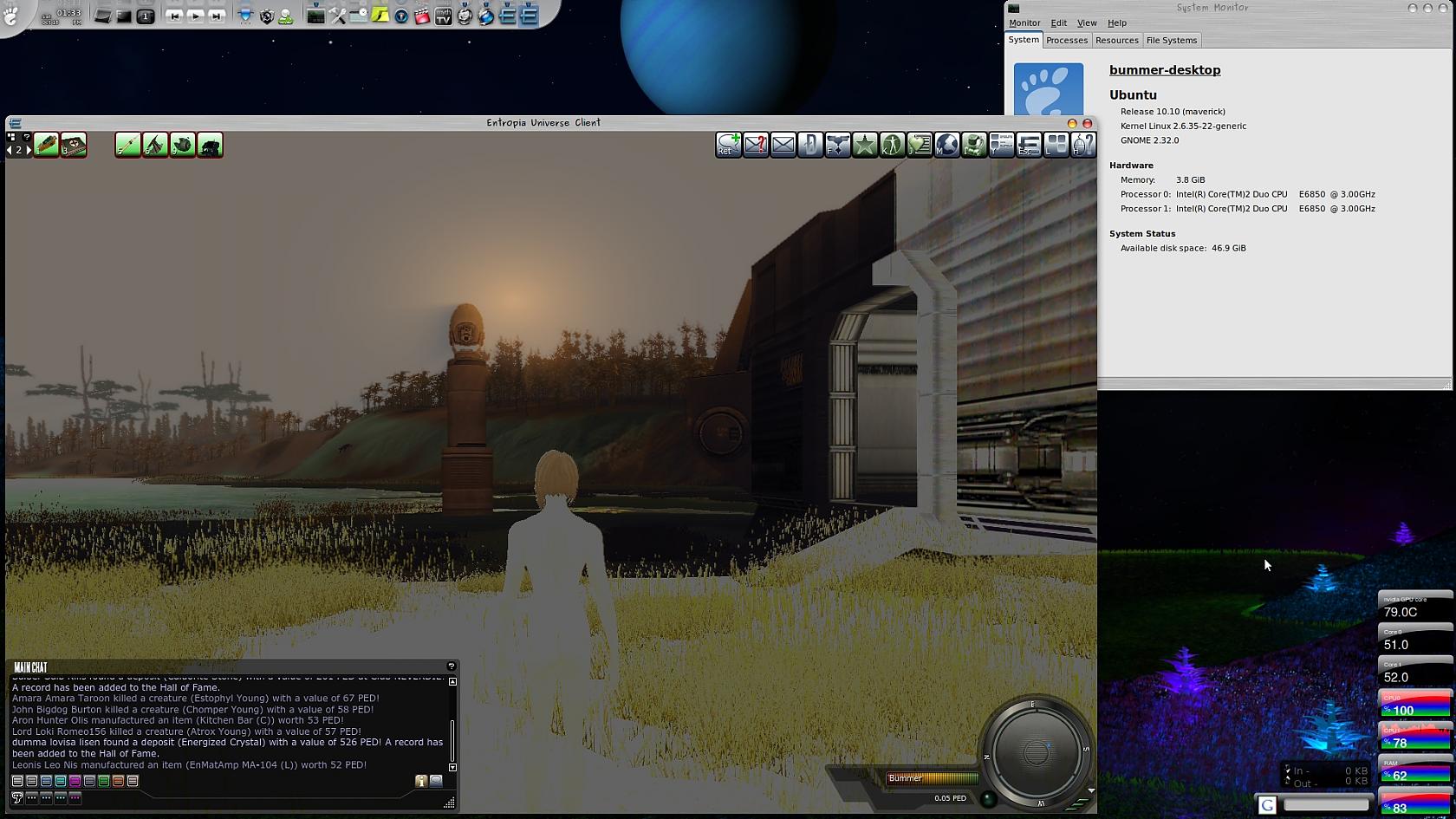This screenshot has width=1456, height=819.
Task: Toggle the orange chat channel filter
Action: (x=118, y=781)
